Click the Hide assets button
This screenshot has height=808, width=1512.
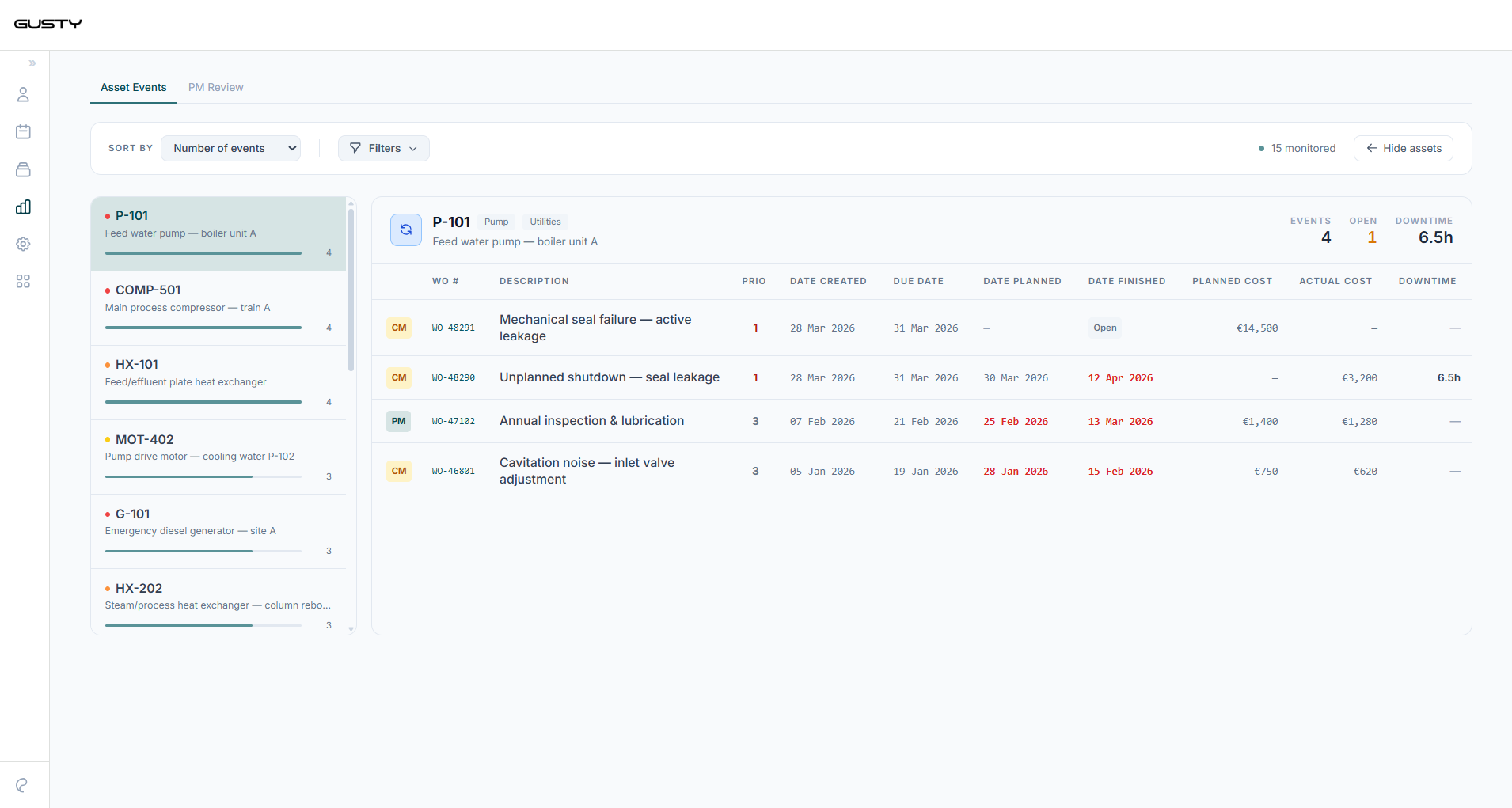point(1404,148)
